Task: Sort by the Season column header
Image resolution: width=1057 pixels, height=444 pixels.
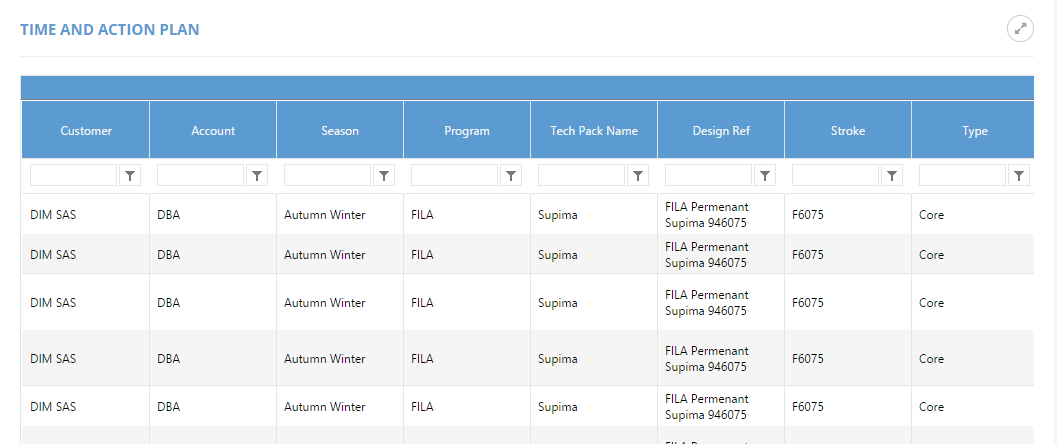Action: tap(340, 130)
